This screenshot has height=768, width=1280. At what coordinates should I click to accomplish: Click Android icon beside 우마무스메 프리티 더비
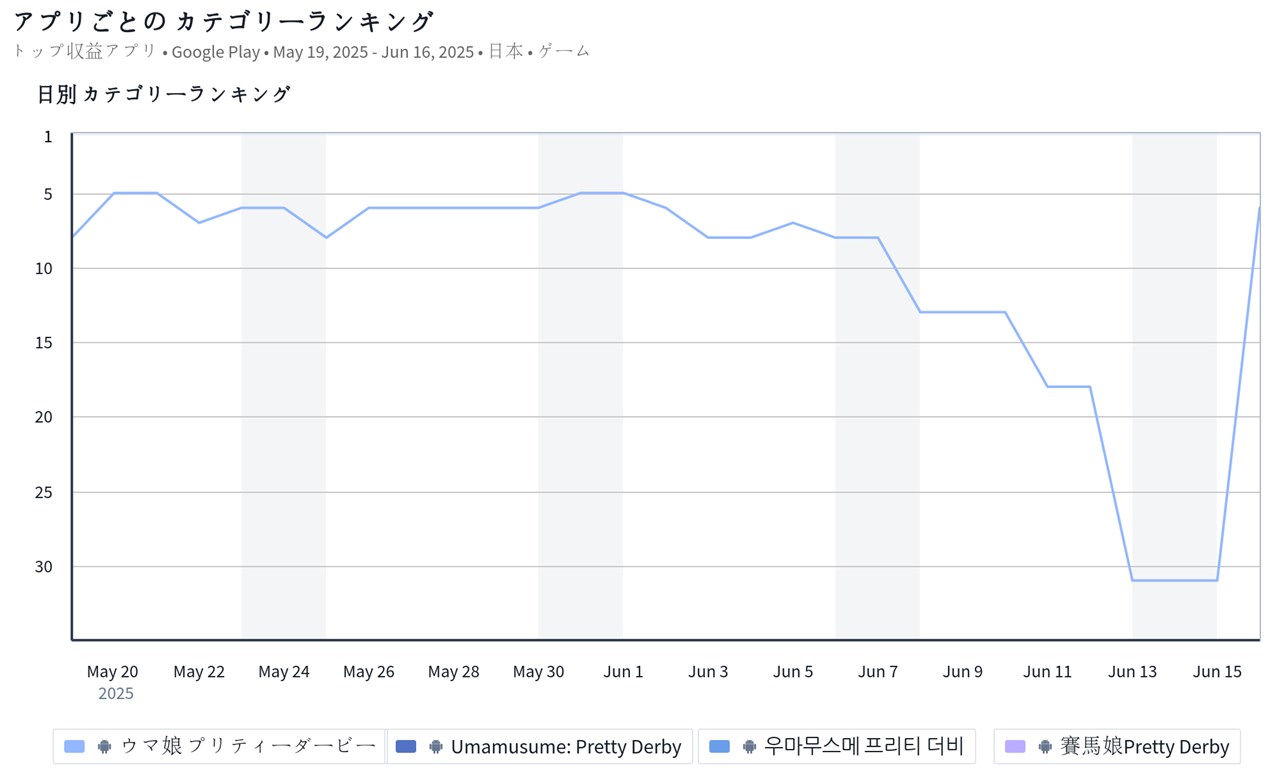[748, 746]
